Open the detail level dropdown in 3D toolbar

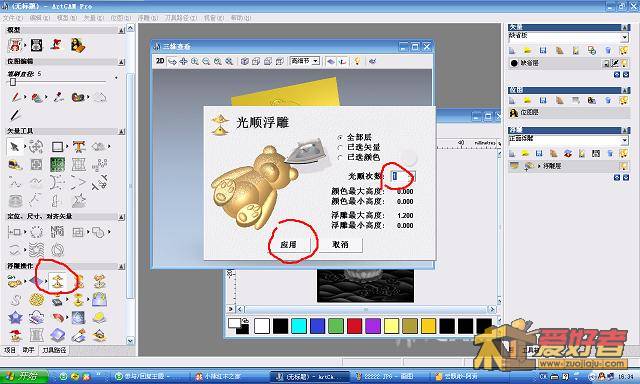point(316,61)
